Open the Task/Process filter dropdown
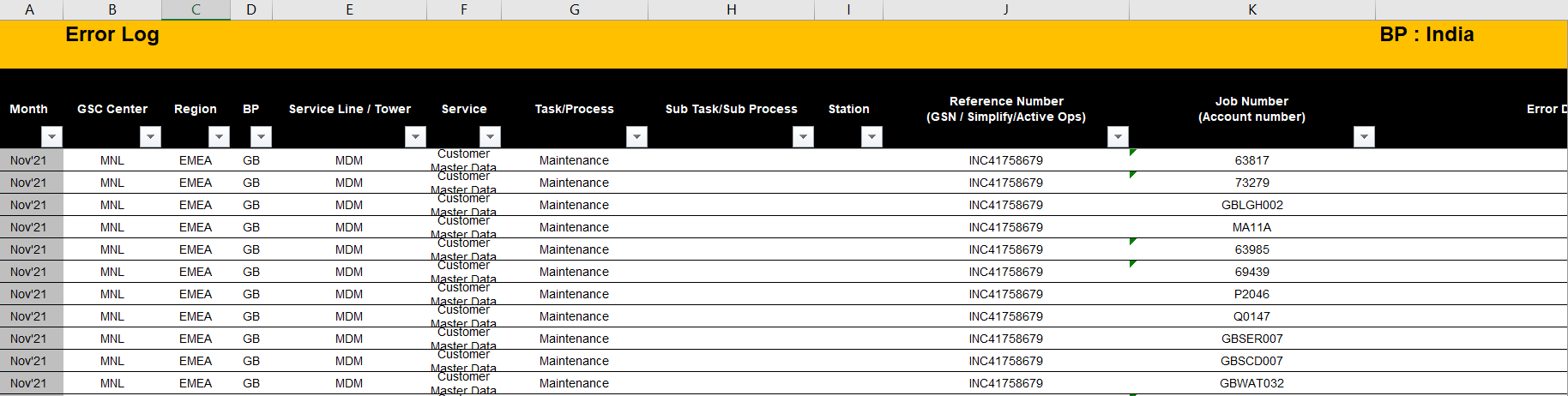Image resolution: width=1568 pixels, height=396 pixels. click(636, 136)
